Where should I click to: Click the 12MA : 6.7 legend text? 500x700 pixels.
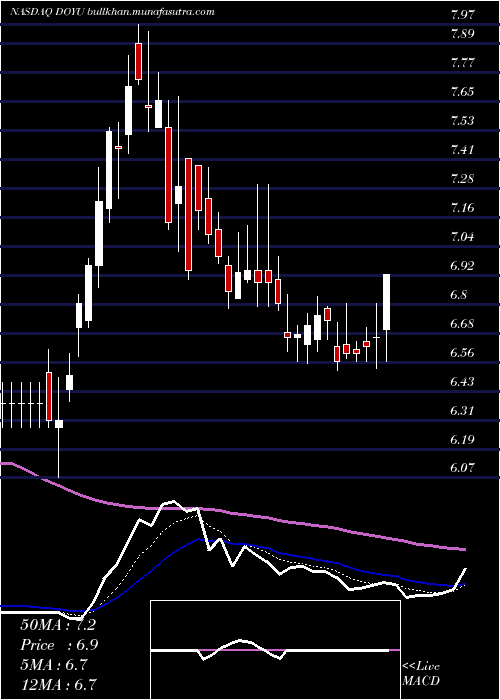(59, 684)
